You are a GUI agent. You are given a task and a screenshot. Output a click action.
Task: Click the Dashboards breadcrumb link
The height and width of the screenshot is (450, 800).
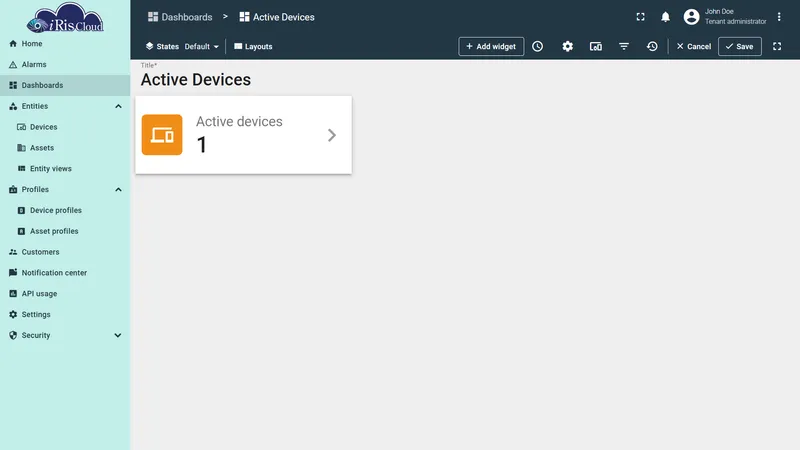180,17
